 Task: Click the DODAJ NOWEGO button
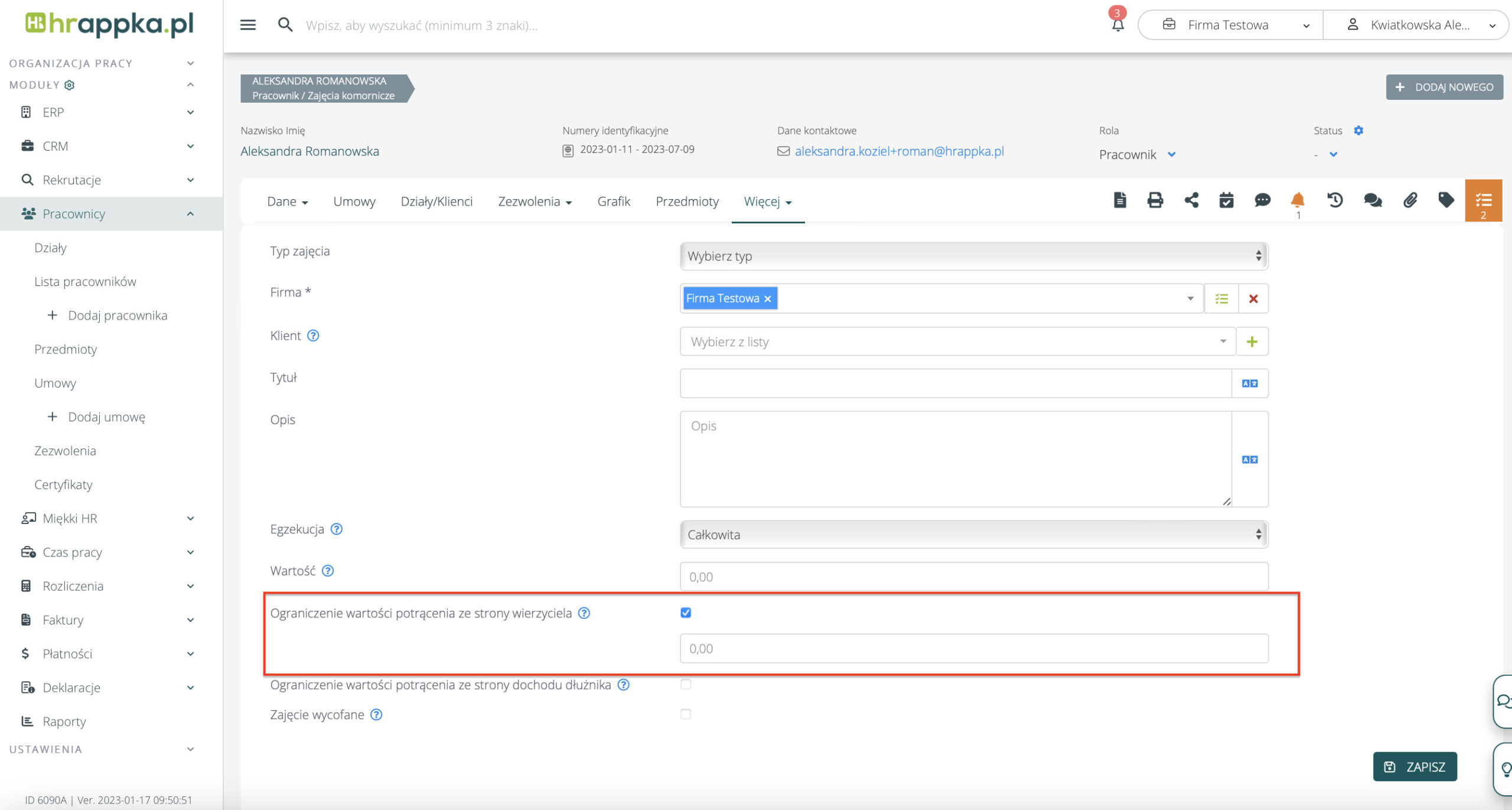tap(1444, 87)
